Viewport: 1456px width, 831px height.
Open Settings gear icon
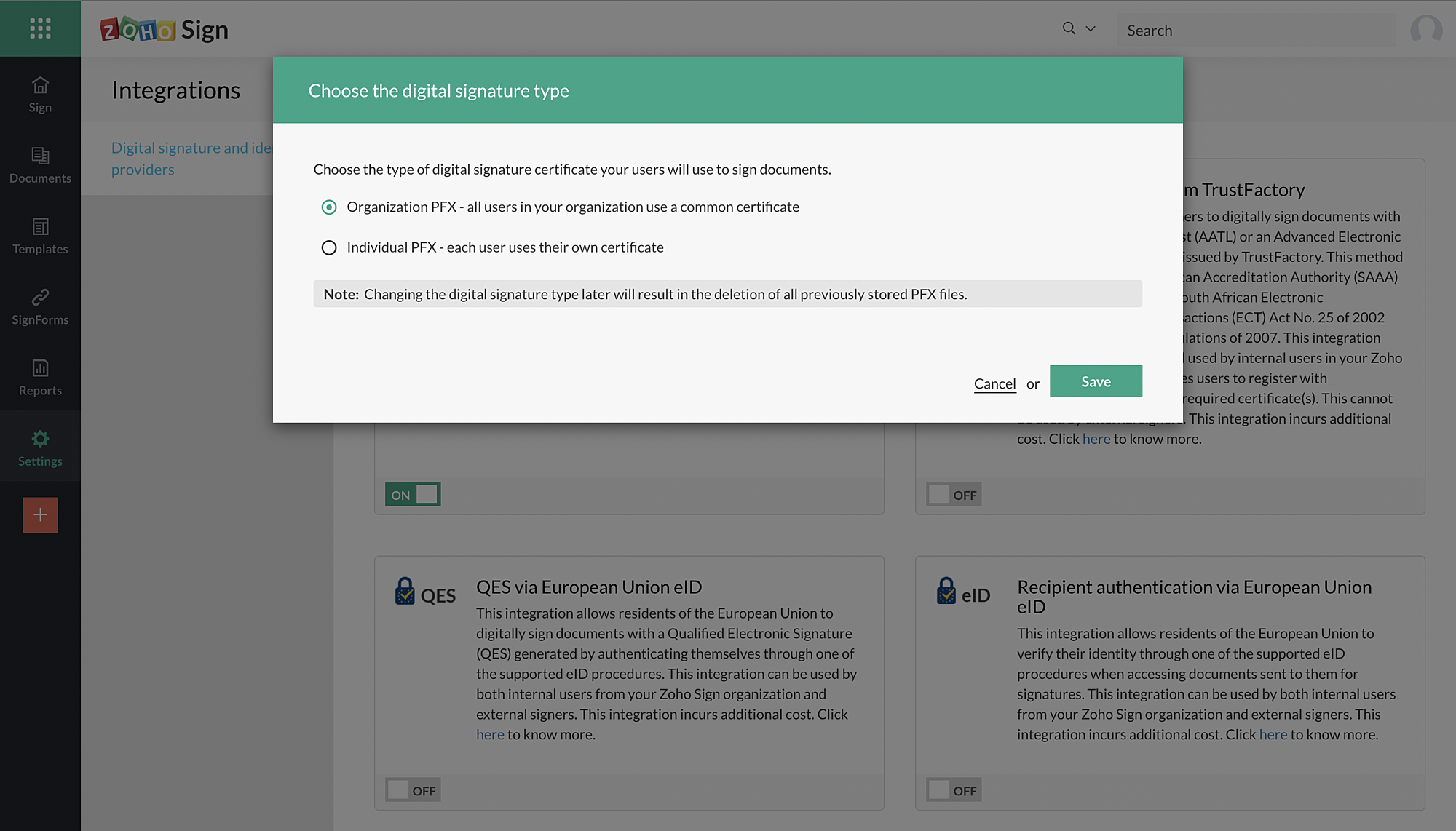coord(40,439)
